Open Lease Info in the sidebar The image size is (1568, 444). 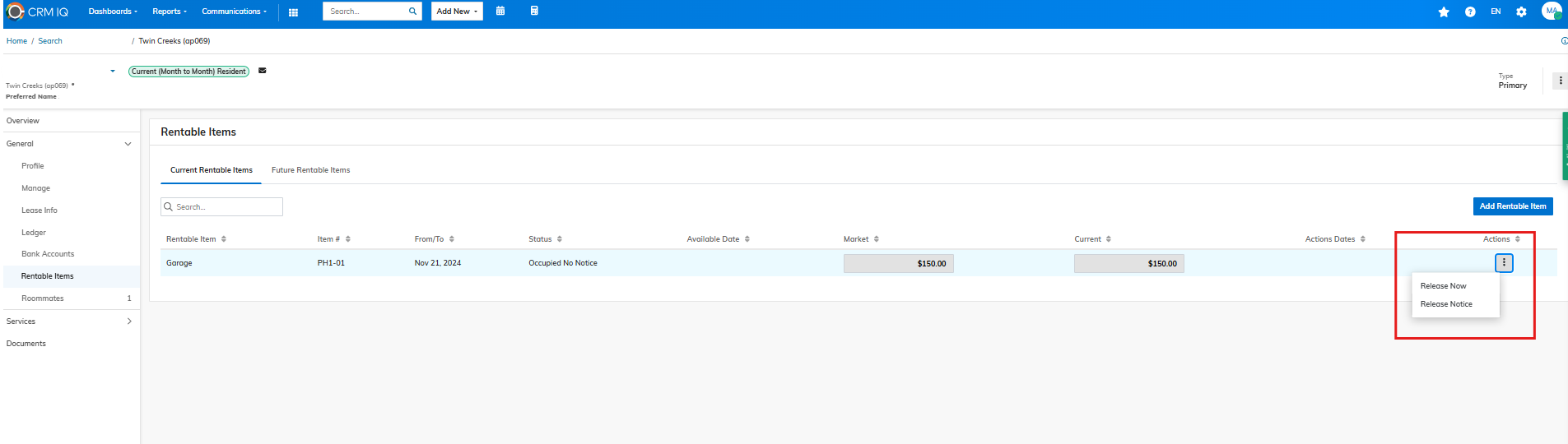40,210
